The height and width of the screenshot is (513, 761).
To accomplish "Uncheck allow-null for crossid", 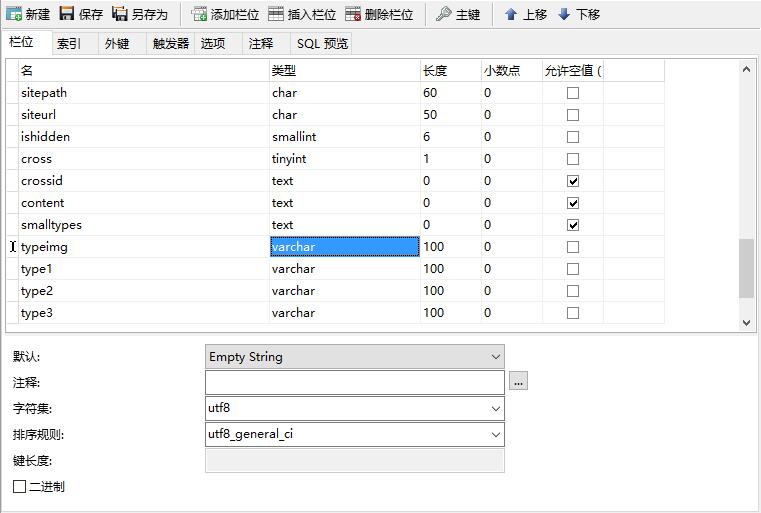I will (x=573, y=181).
